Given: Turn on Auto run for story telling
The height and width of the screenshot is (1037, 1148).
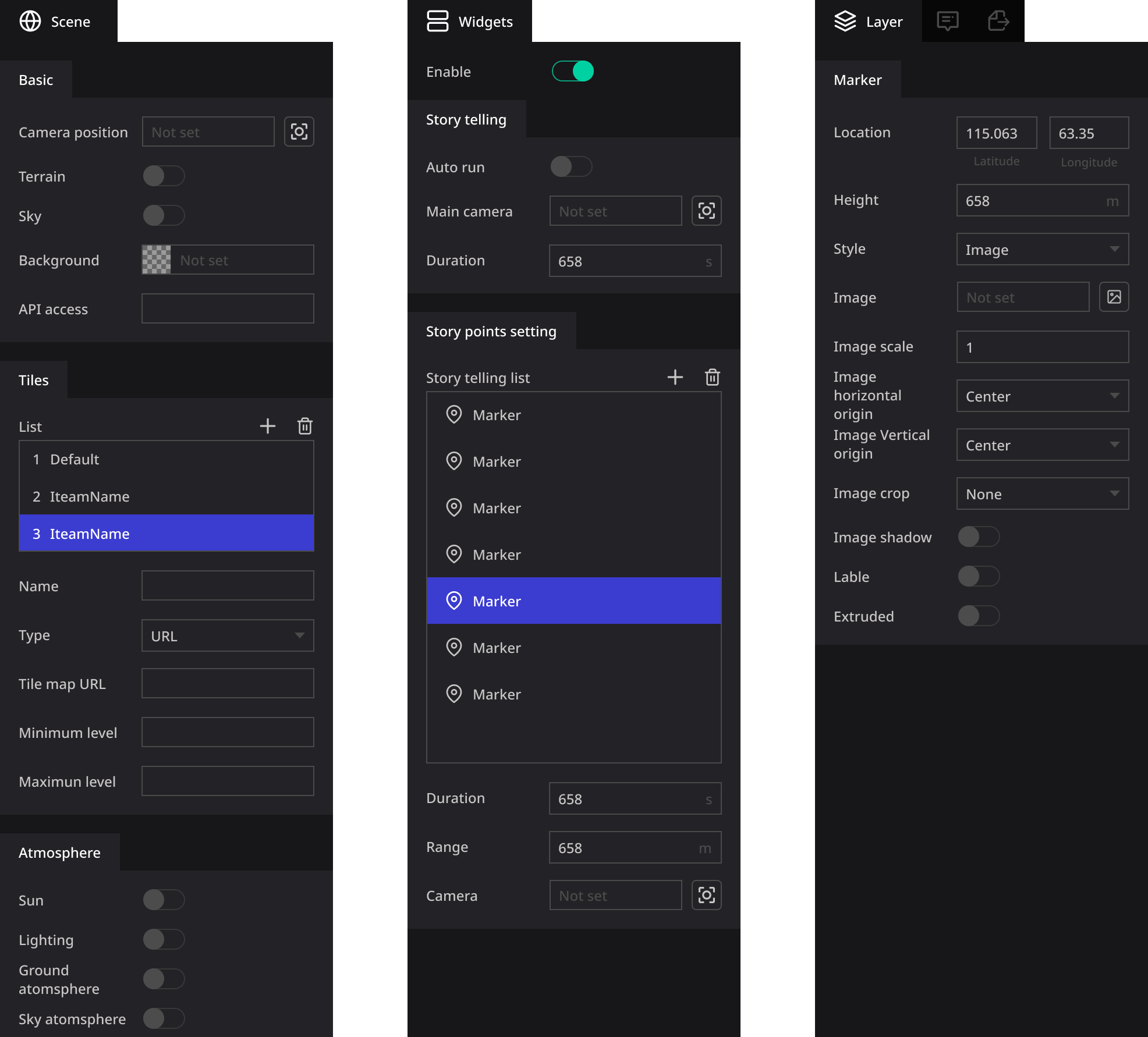Looking at the screenshot, I should pyautogui.click(x=572, y=166).
